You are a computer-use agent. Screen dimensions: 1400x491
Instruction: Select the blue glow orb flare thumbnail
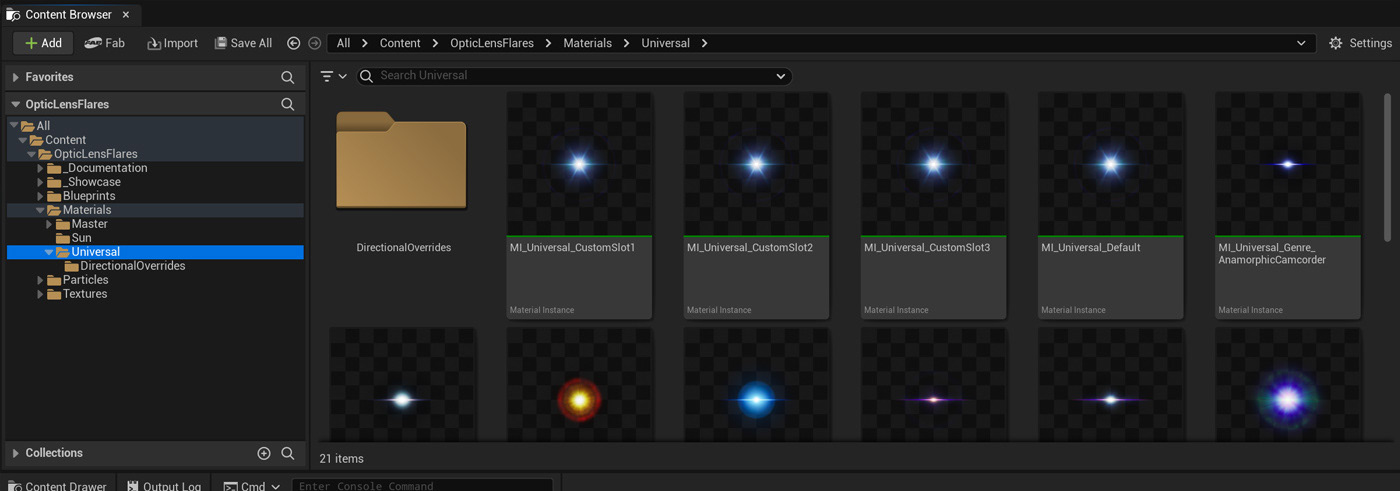click(x=756, y=385)
